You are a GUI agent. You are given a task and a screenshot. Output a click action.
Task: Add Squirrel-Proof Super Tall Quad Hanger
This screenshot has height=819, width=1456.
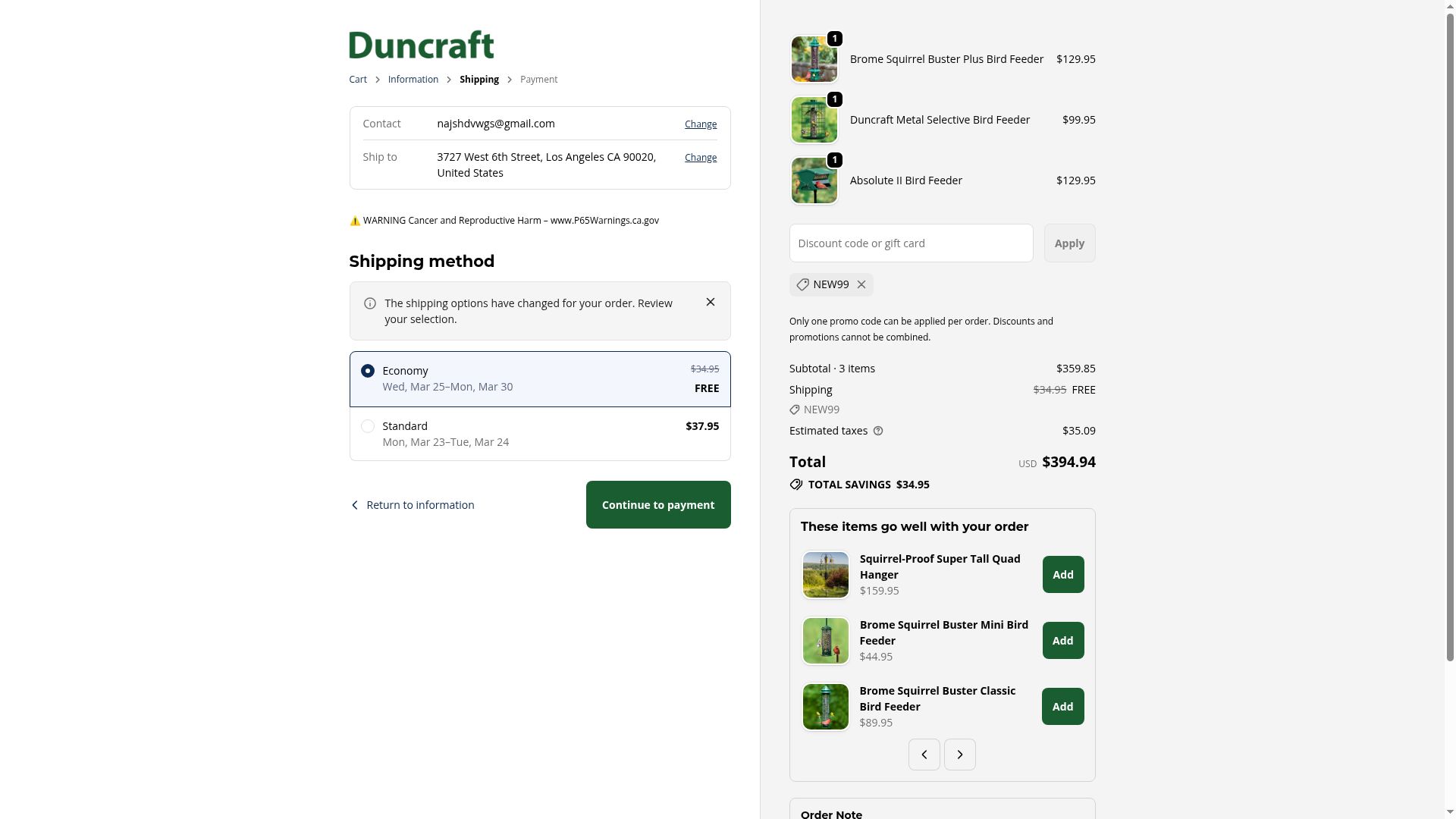tap(1063, 574)
